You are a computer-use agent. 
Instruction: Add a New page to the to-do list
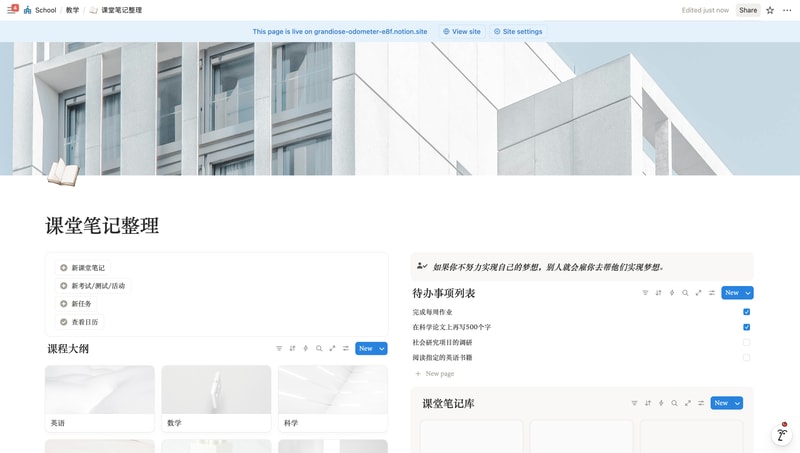434,373
